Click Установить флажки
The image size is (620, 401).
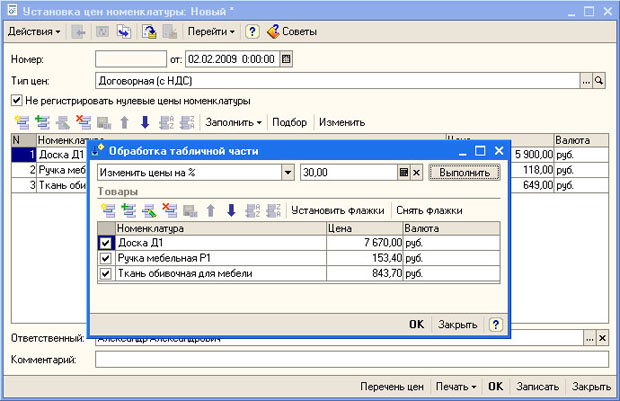click(338, 210)
